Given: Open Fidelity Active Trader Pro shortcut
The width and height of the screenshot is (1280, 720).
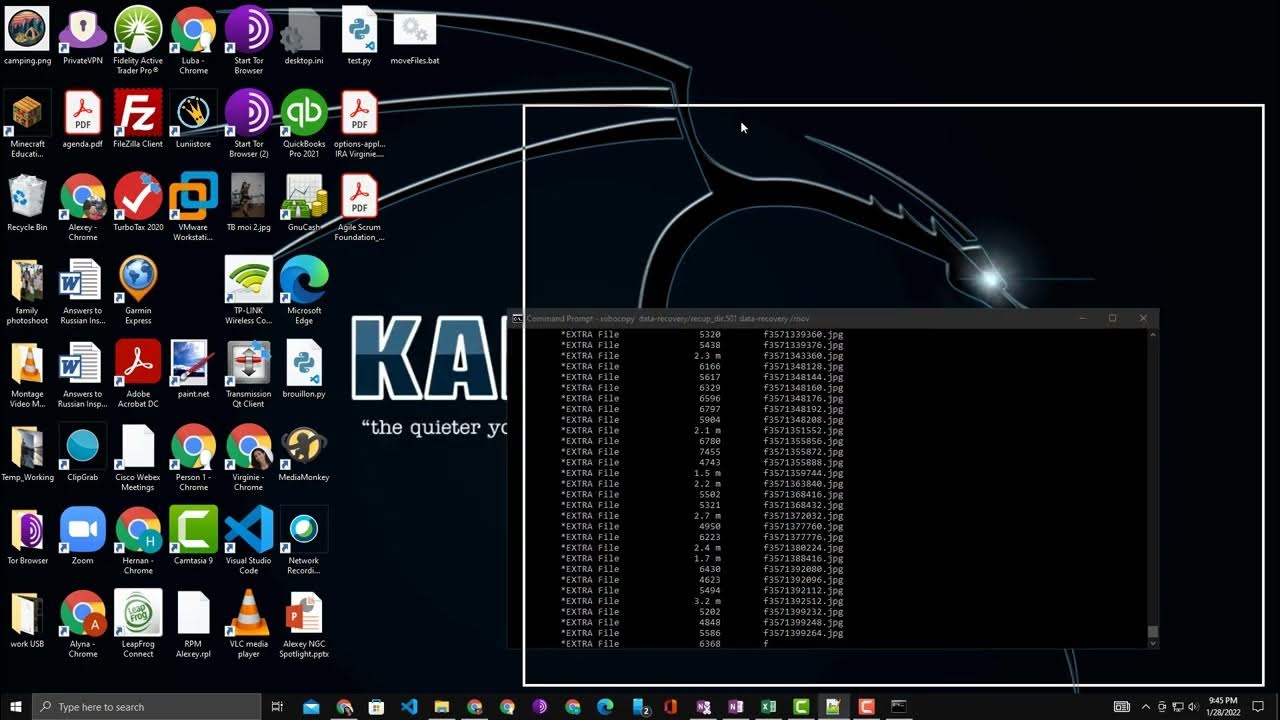Looking at the screenshot, I should point(138,40).
